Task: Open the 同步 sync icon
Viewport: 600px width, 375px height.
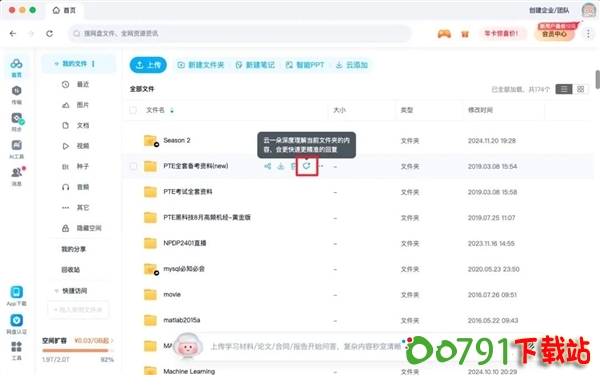Action: click(17, 119)
